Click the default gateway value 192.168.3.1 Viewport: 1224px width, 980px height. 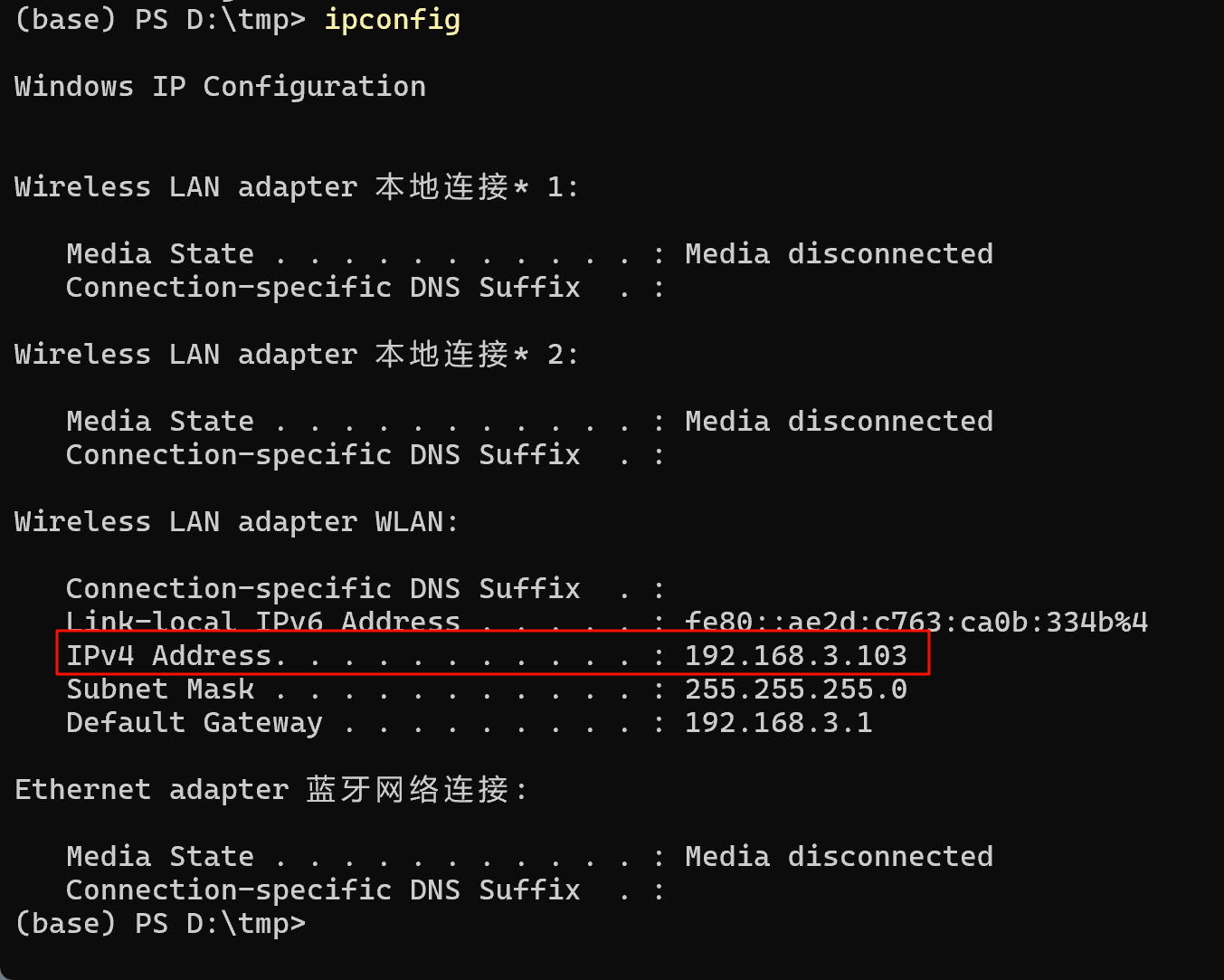tap(778, 723)
